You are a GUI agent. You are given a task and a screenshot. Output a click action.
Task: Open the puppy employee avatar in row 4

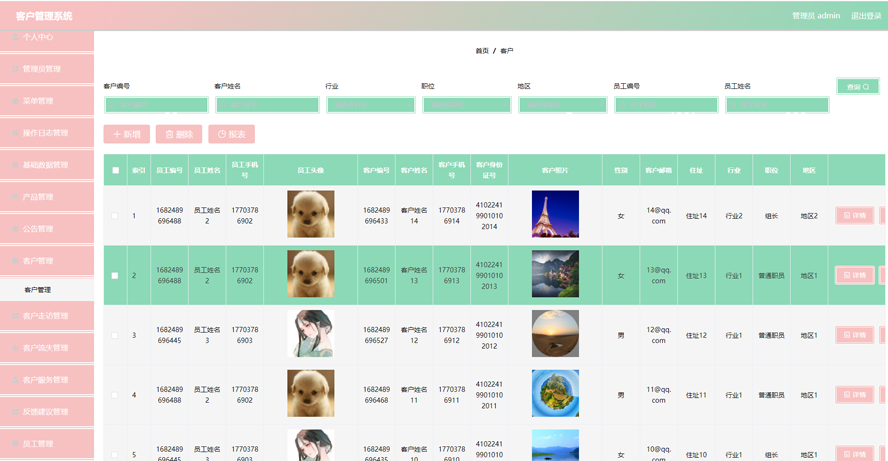pyautogui.click(x=310, y=393)
